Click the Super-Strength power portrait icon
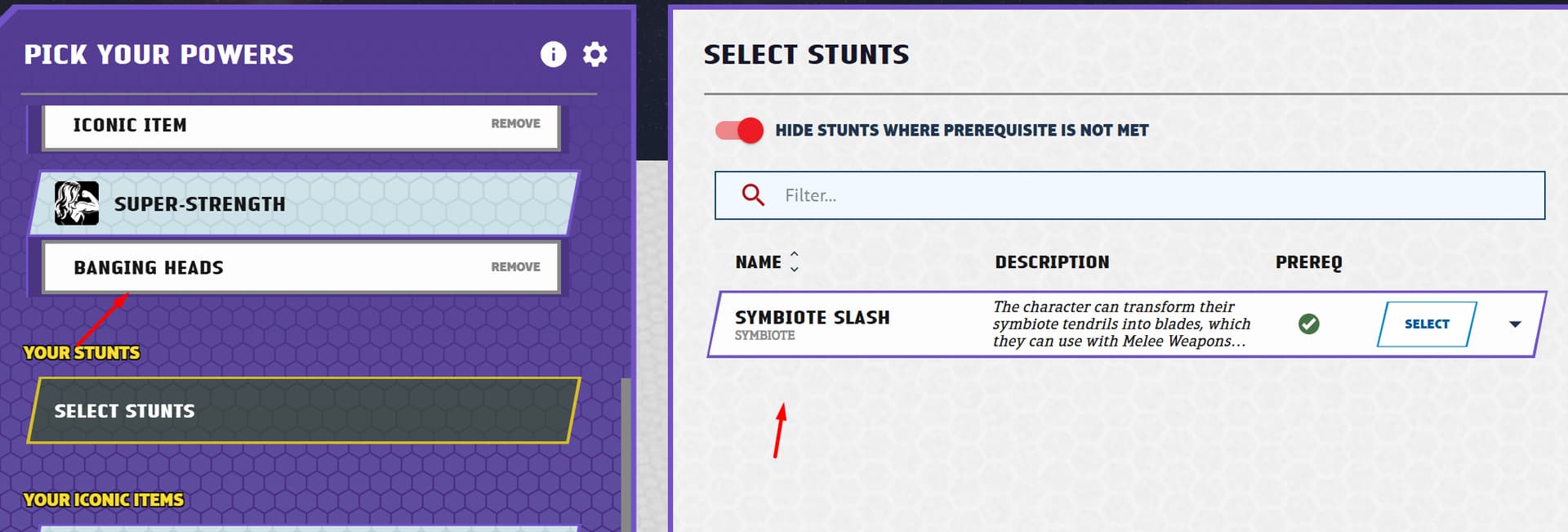 [77, 203]
